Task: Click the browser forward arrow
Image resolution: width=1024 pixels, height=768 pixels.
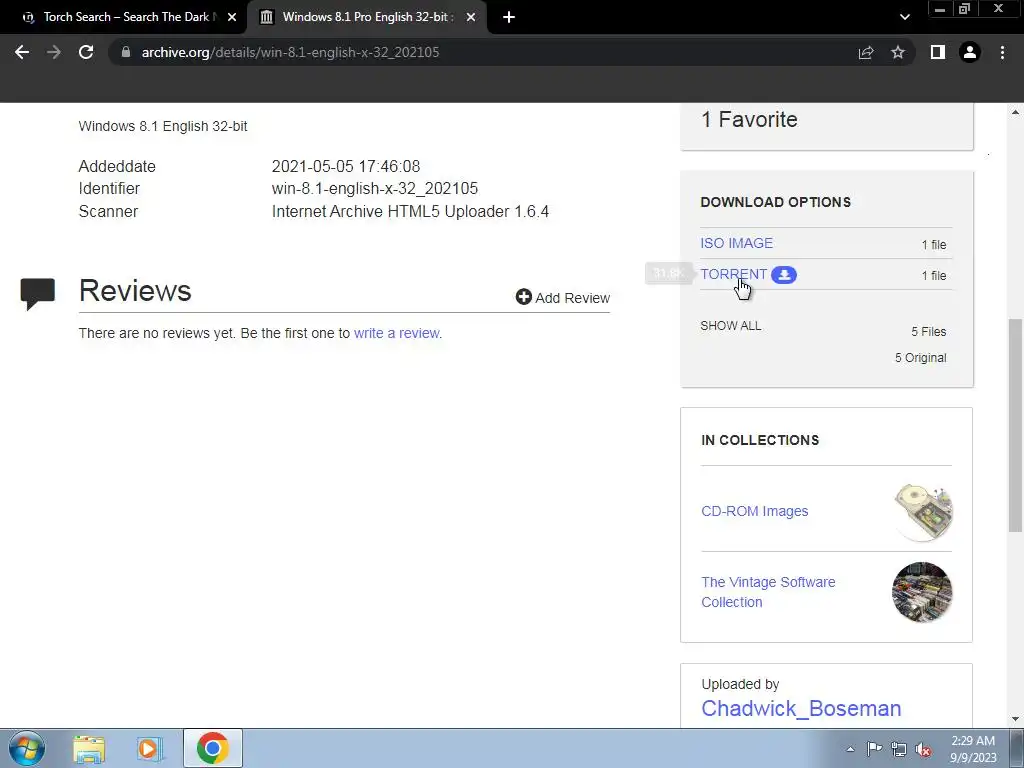Action: [x=54, y=52]
